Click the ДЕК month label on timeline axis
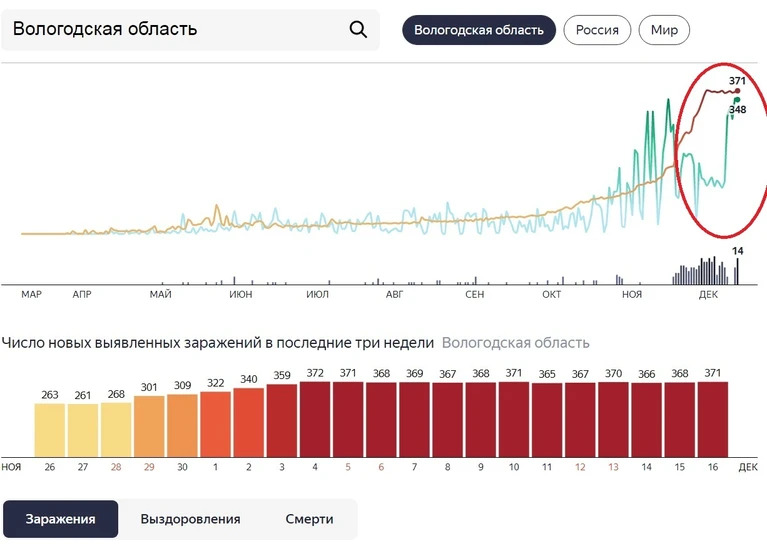This screenshot has height=551, width=767. pyautogui.click(x=708, y=294)
